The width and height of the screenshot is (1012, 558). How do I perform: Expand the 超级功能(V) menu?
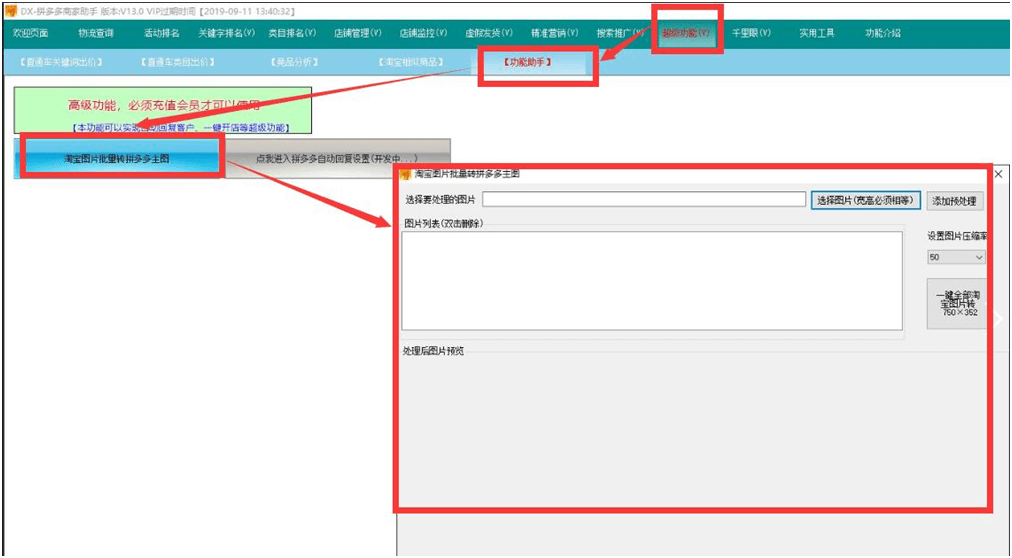[x=685, y=33]
